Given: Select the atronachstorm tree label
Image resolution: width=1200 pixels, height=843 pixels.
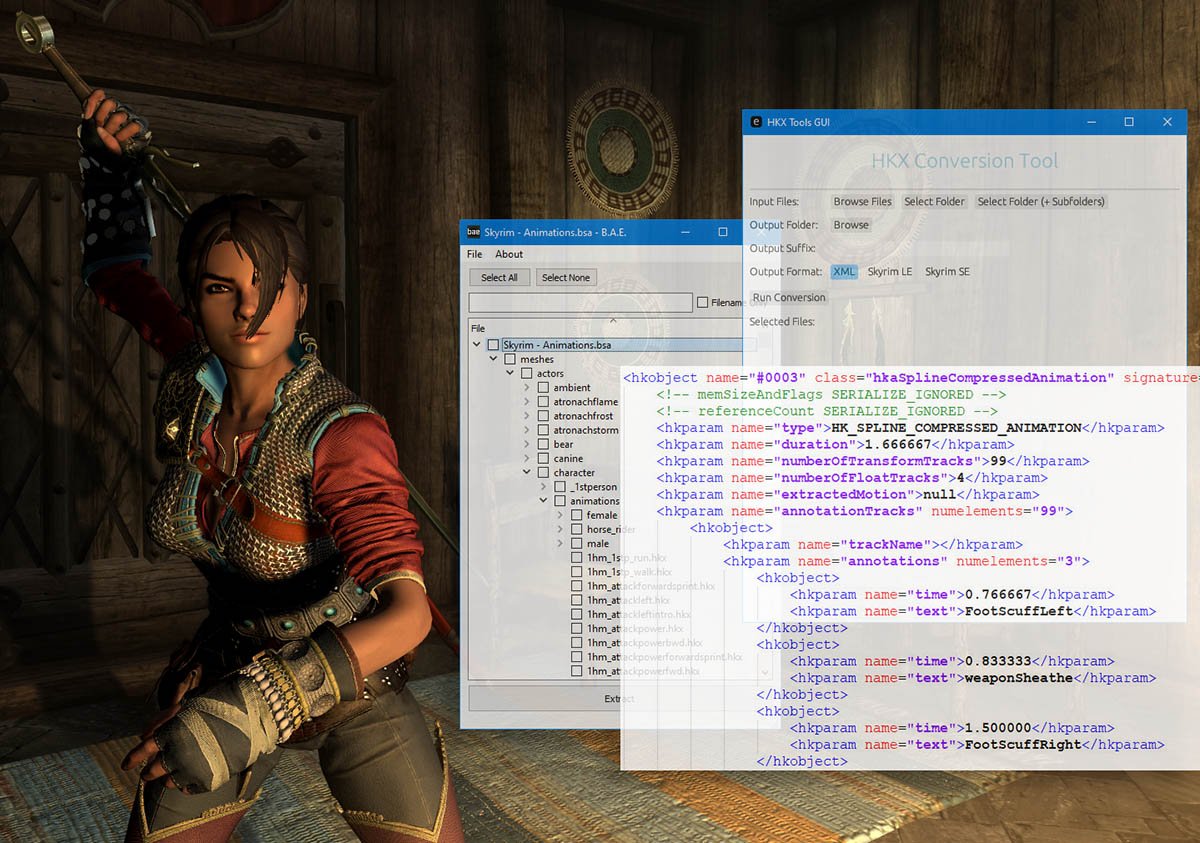Looking at the screenshot, I should click(586, 430).
